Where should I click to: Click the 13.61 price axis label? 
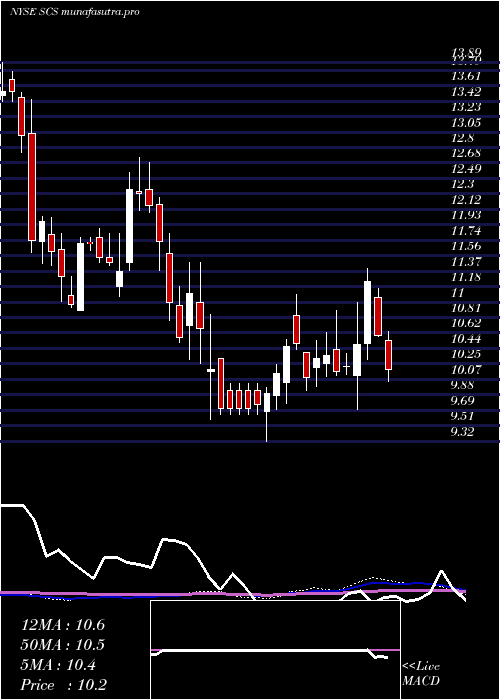(466, 76)
